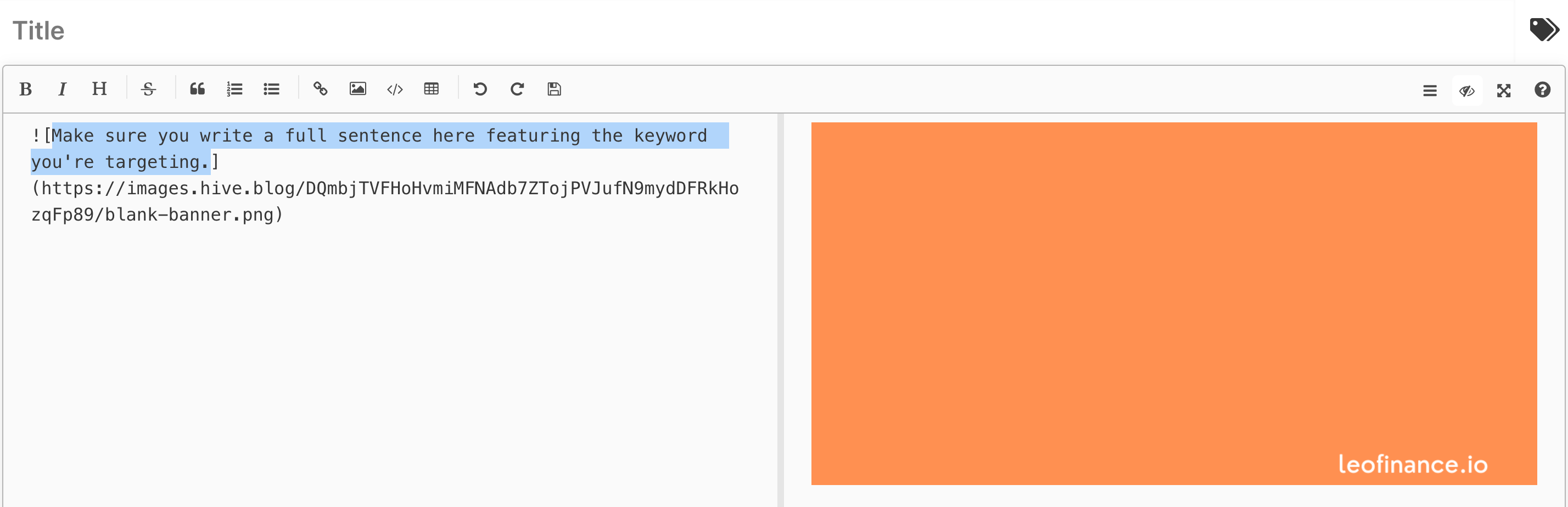Toggle the live preview pane

coord(1467,91)
